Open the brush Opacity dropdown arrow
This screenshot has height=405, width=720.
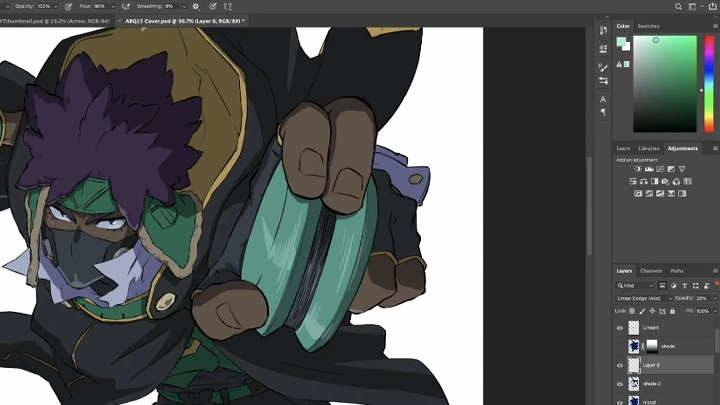point(56,6)
